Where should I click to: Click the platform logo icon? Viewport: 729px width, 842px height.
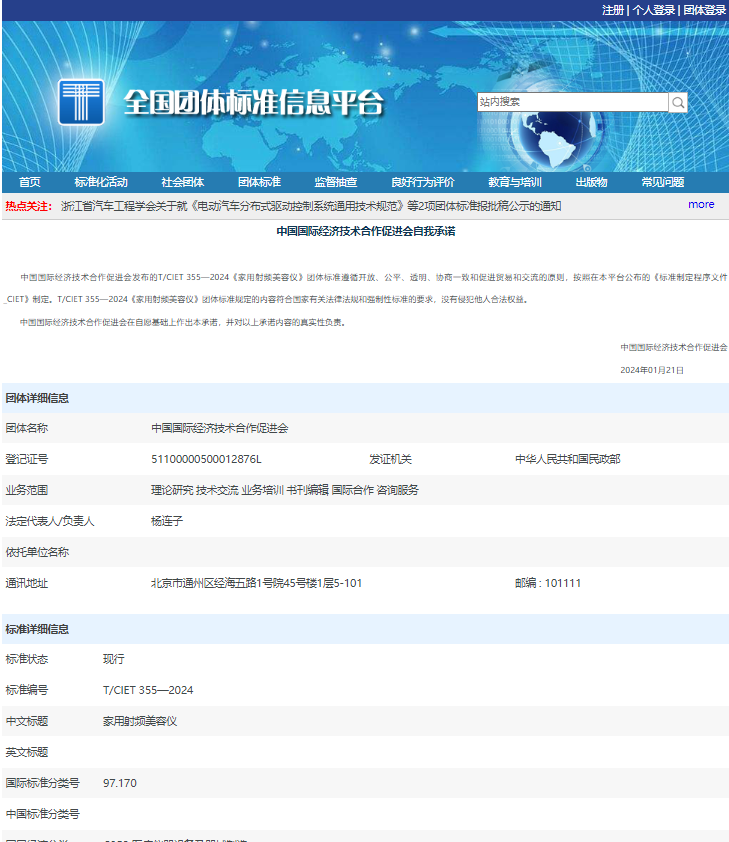tap(81, 102)
